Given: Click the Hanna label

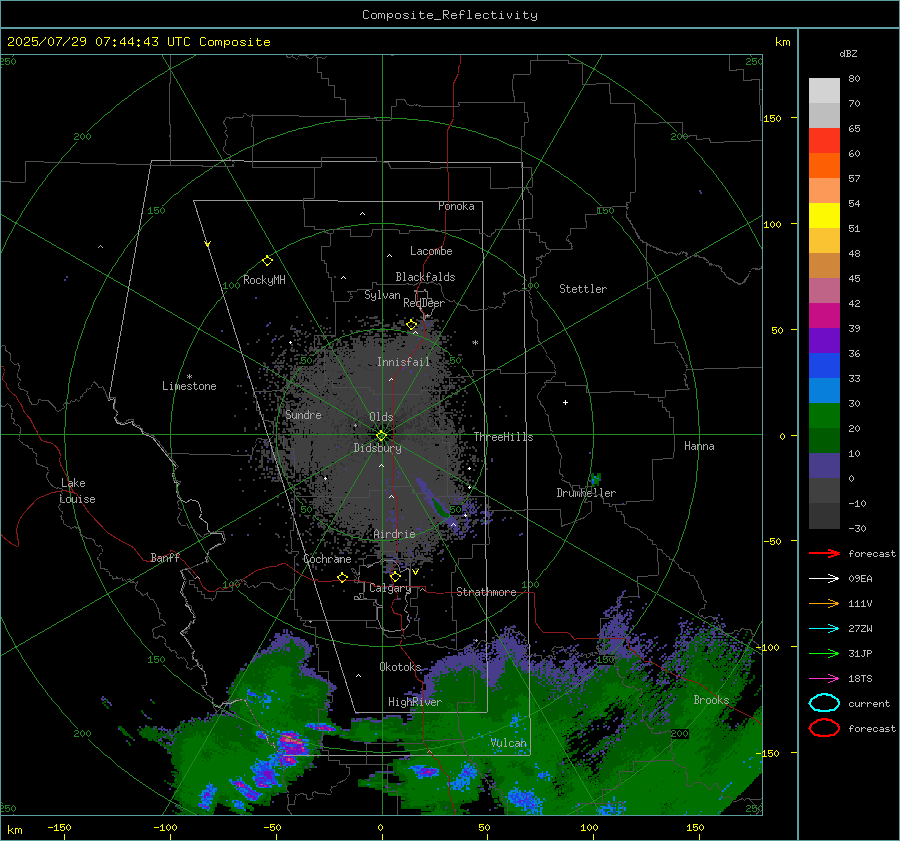Looking at the screenshot, I should pos(699,446).
